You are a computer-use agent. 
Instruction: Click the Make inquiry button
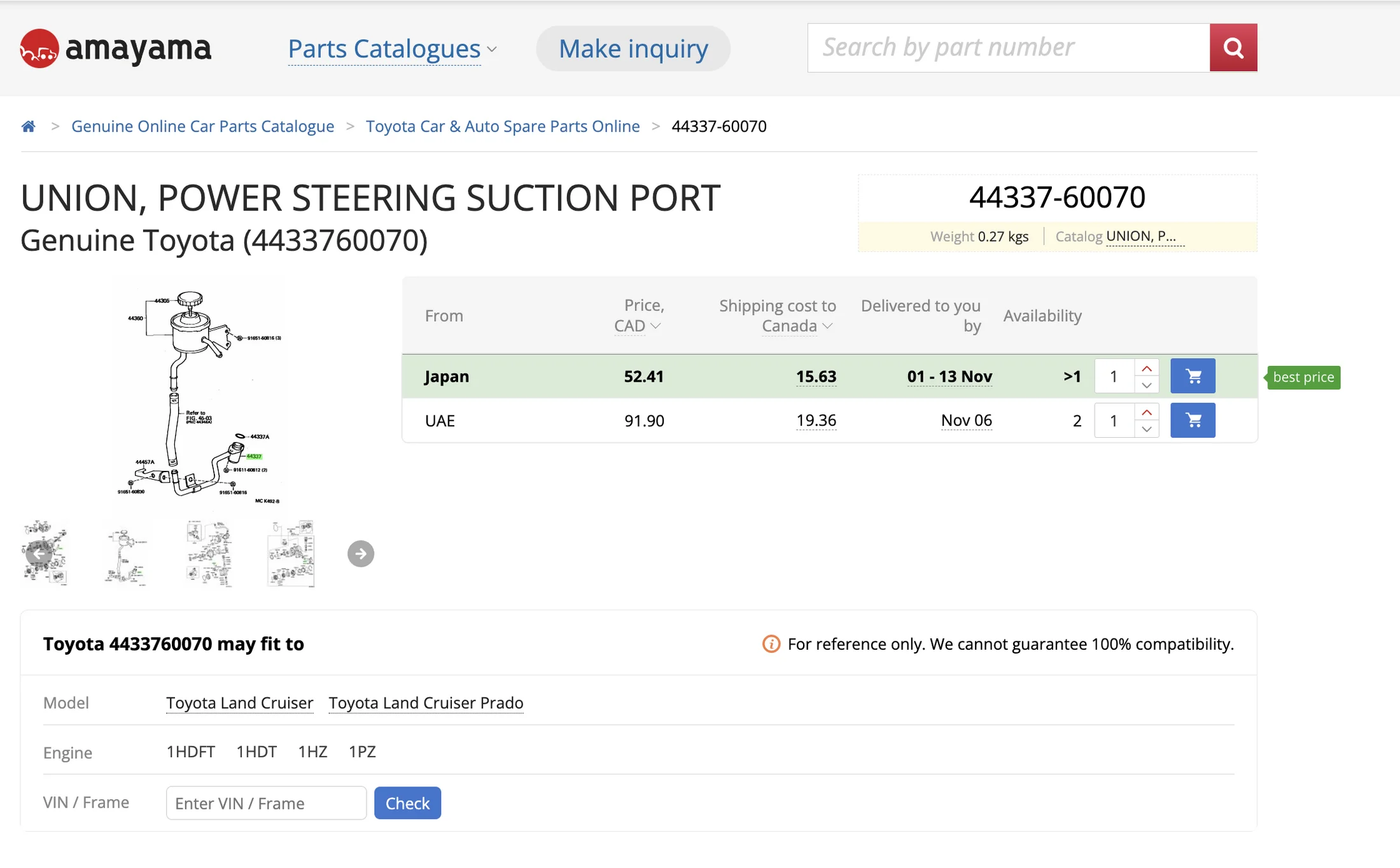[633, 49]
